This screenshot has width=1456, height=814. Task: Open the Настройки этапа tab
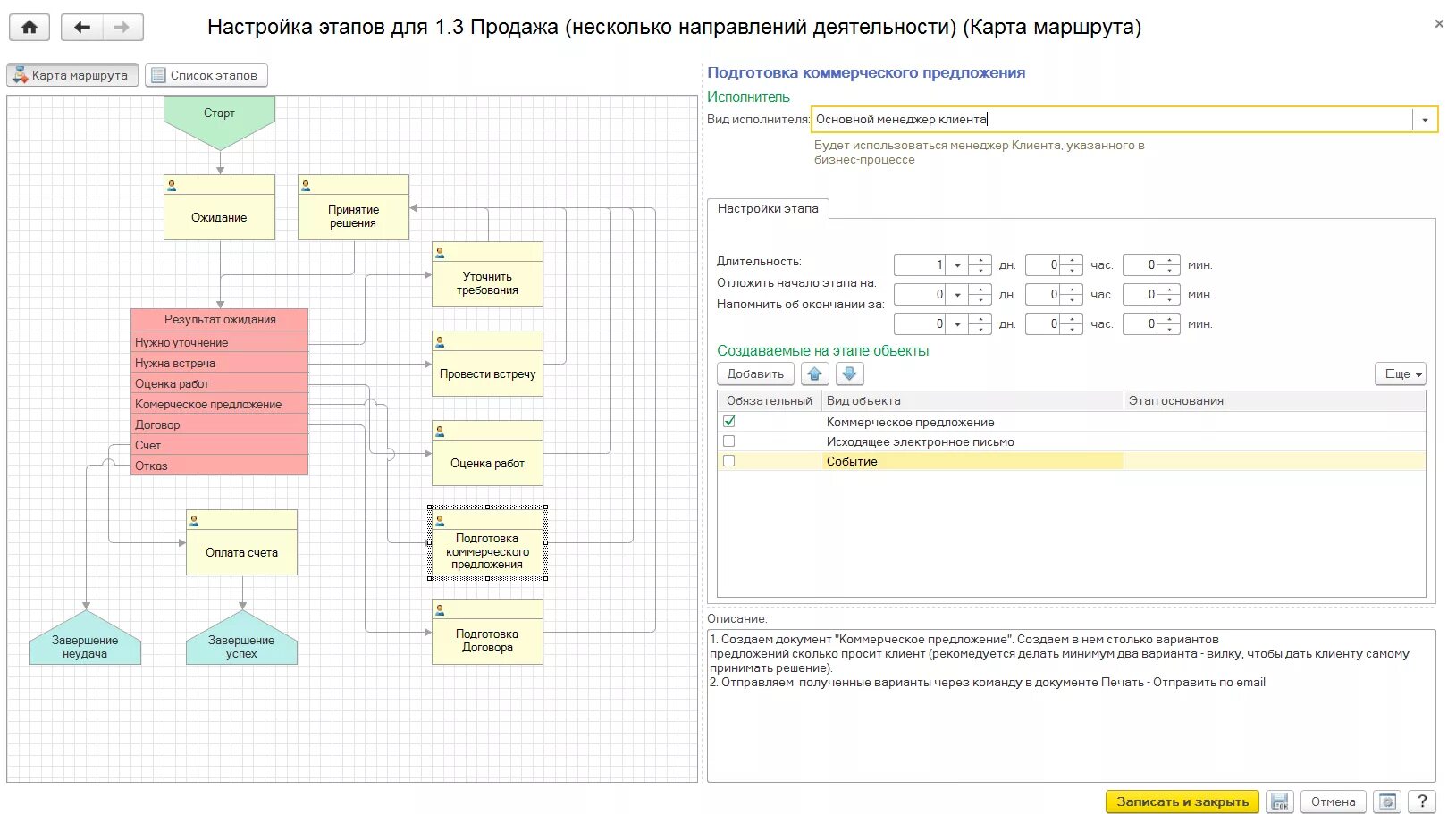(x=768, y=208)
